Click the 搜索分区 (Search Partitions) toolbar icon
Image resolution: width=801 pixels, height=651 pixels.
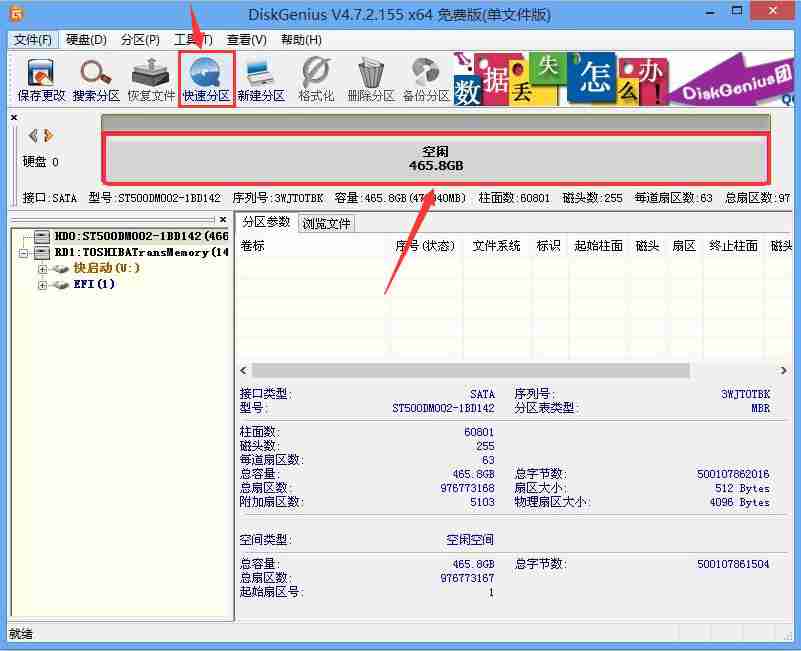pyautogui.click(x=96, y=80)
